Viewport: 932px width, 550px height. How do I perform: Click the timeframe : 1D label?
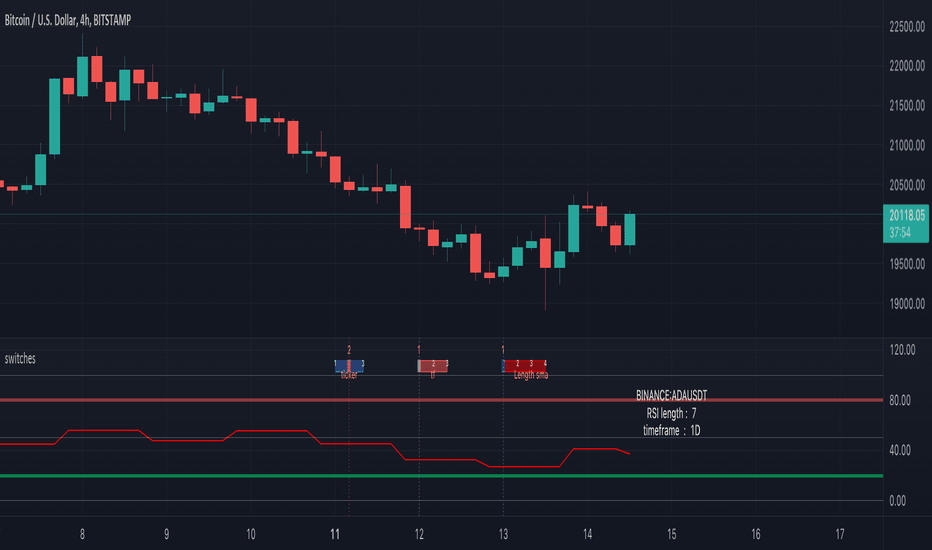[671, 430]
